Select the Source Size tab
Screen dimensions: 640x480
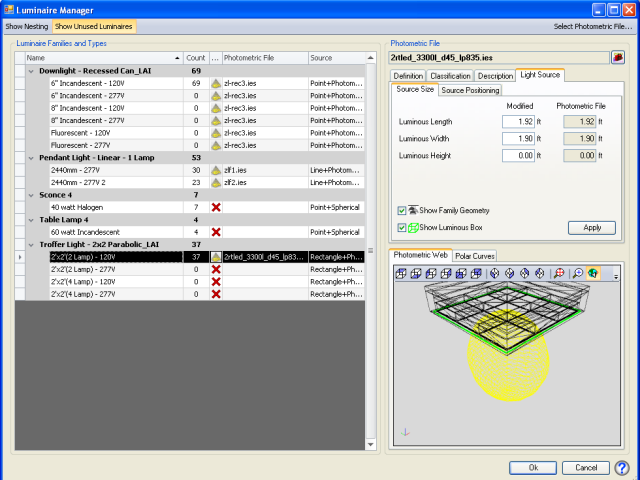pyautogui.click(x=415, y=89)
